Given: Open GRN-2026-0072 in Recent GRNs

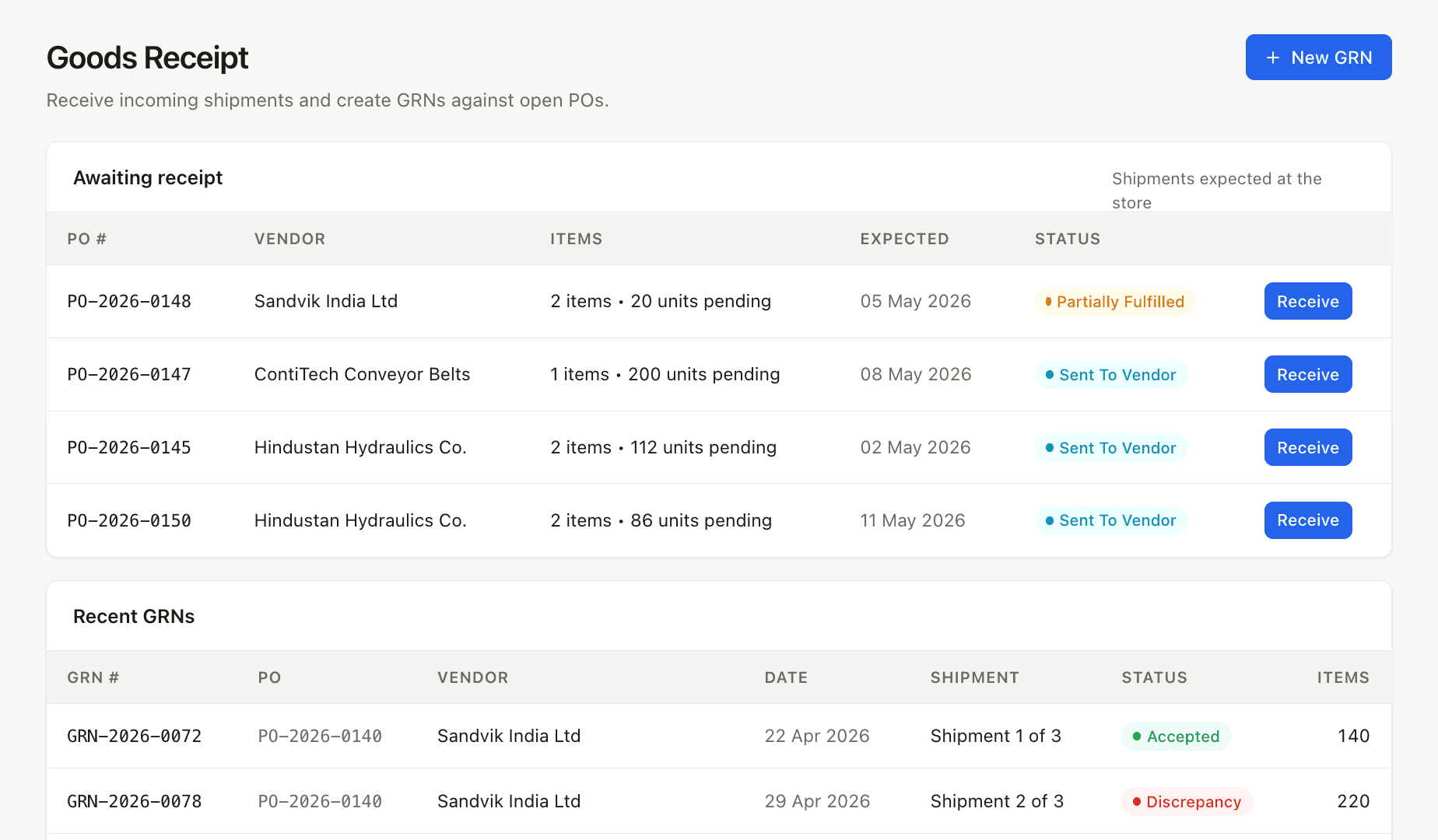Looking at the screenshot, I should click(134, 736).
